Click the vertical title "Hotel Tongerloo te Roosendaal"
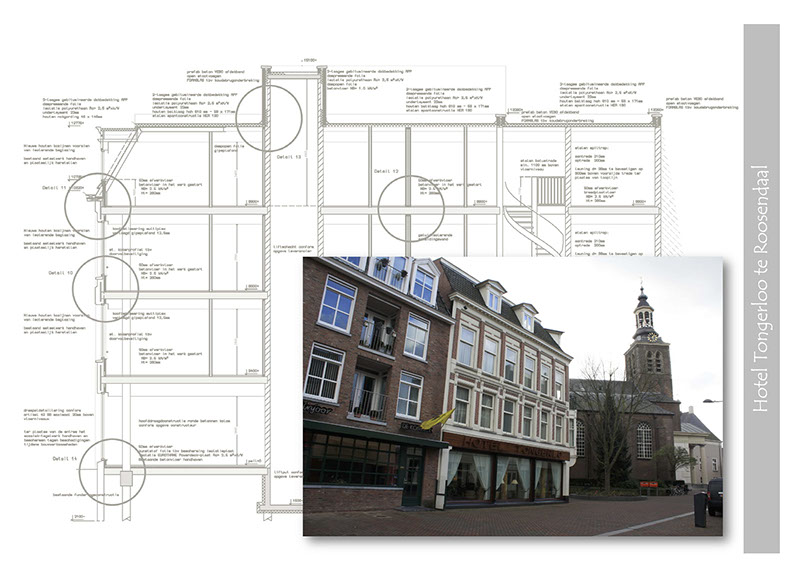 pos(760,289)
